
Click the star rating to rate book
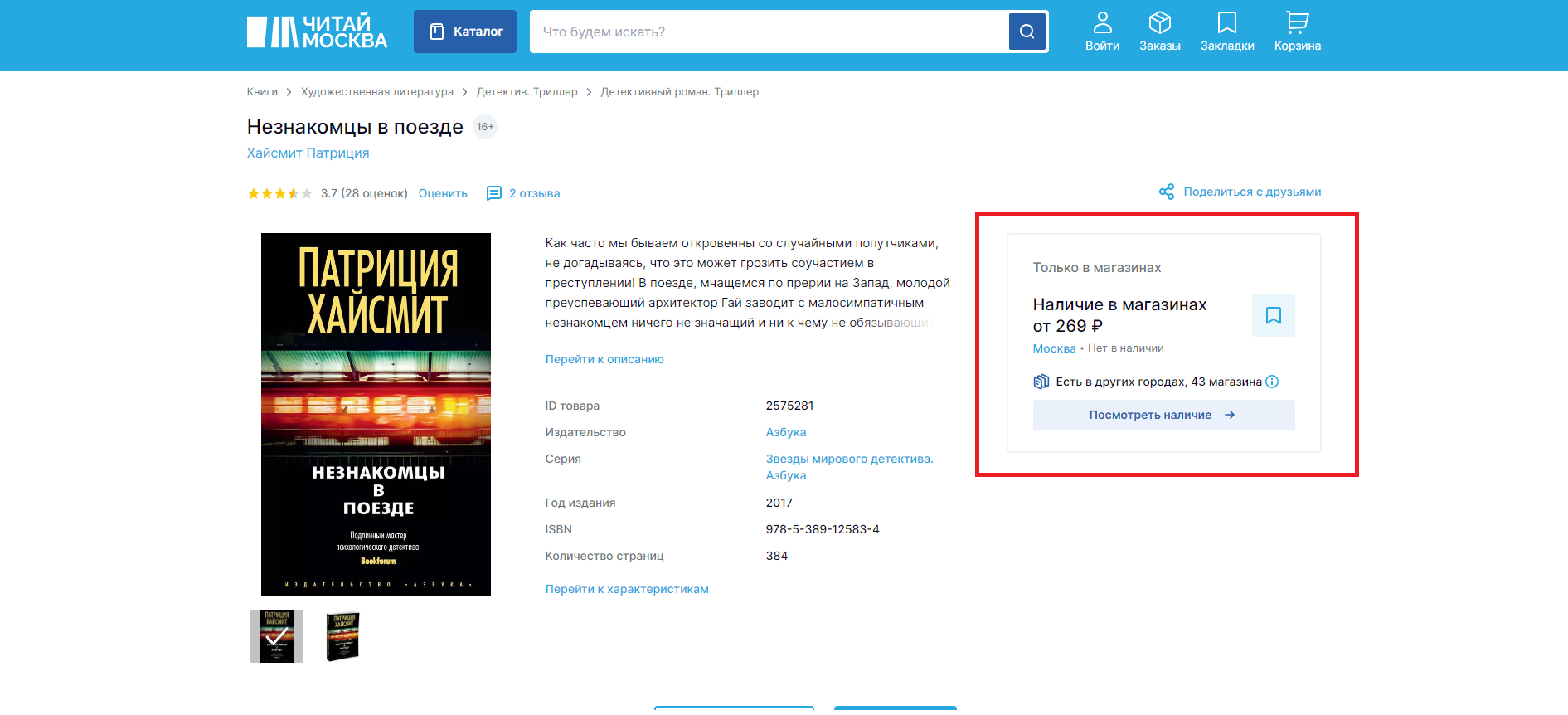[279, 193]
